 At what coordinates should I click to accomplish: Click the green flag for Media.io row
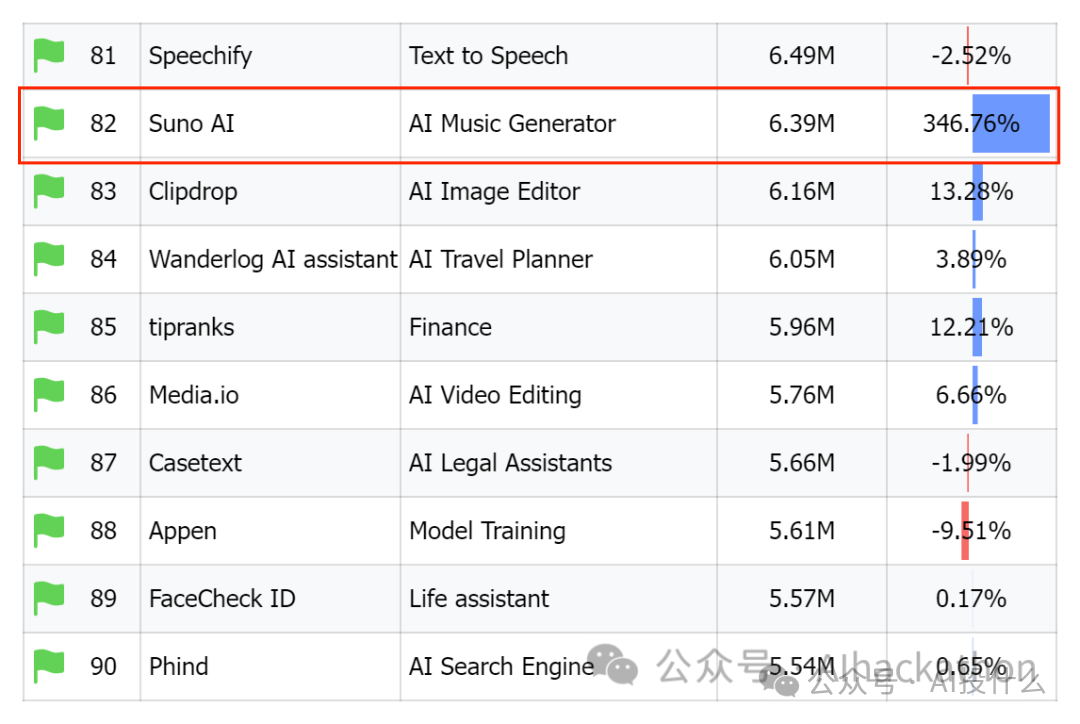pos(49,395)
